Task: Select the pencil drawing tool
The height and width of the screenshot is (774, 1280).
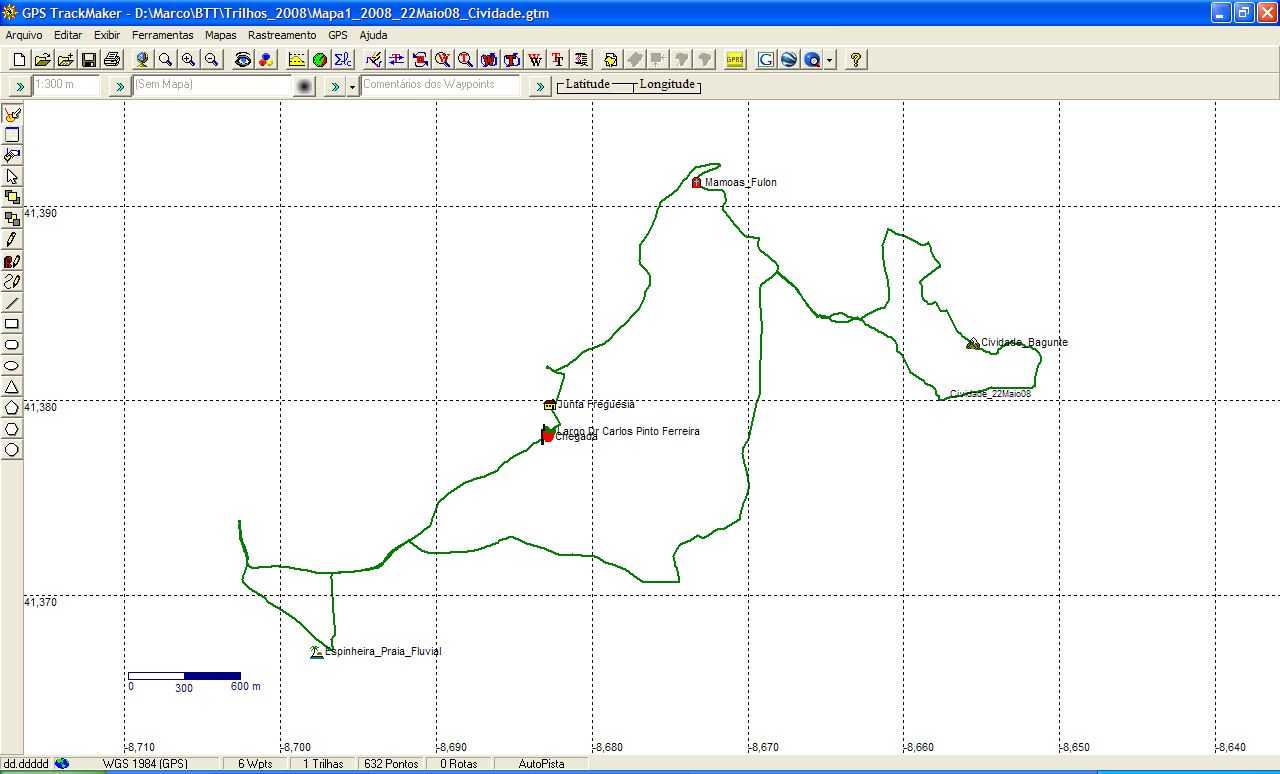Action: pos(12,239)
